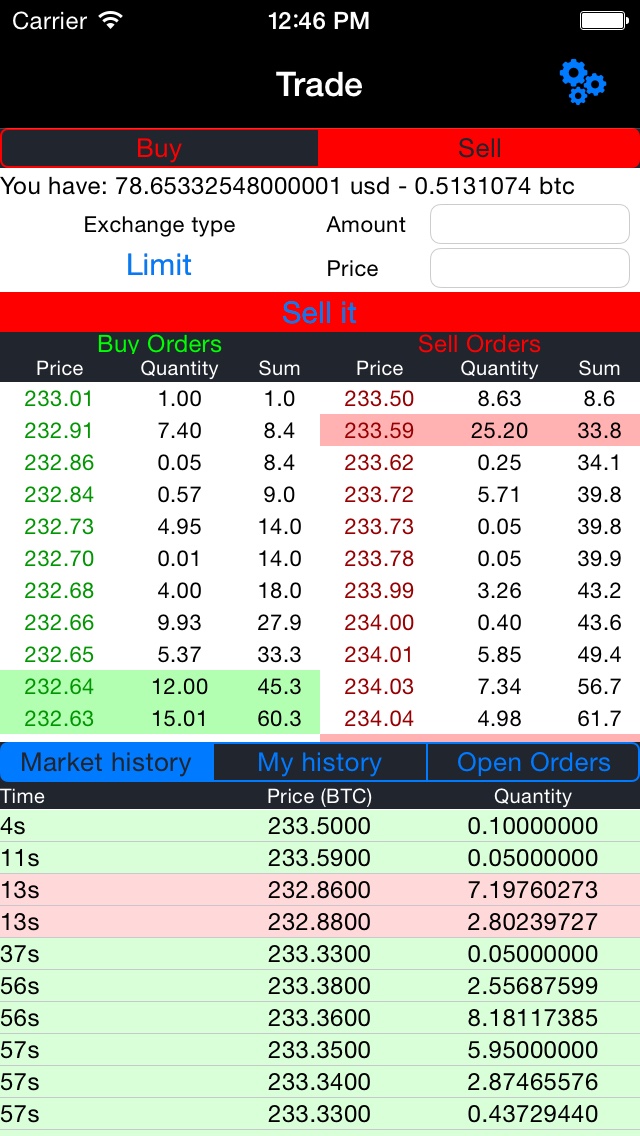Screen dimensions: 640x1136
Task: Select the Sell segment
Action: tap(479, 148)
